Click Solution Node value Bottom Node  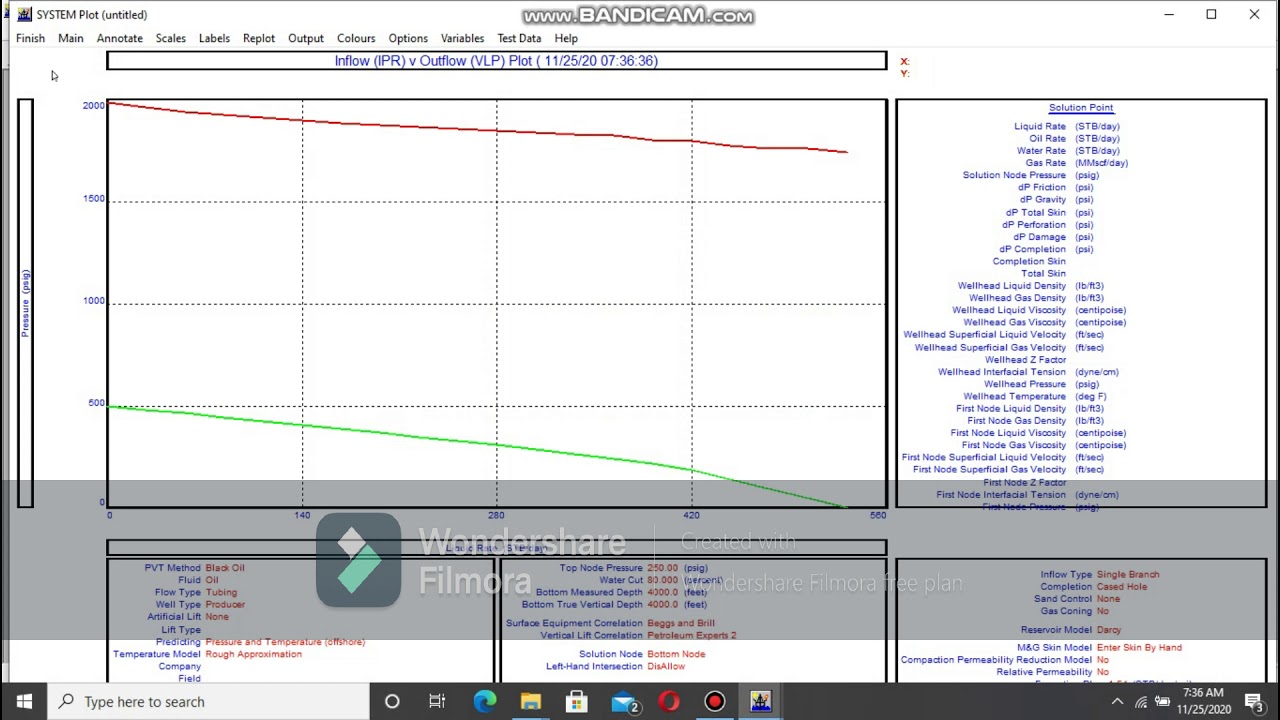676,654
